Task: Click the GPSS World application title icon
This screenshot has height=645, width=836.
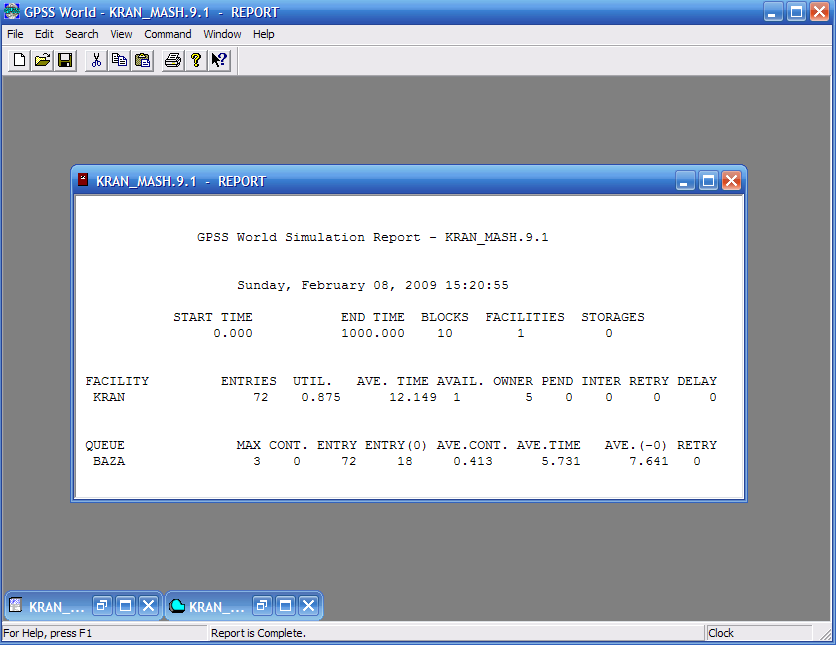Action: click(12, 11)
